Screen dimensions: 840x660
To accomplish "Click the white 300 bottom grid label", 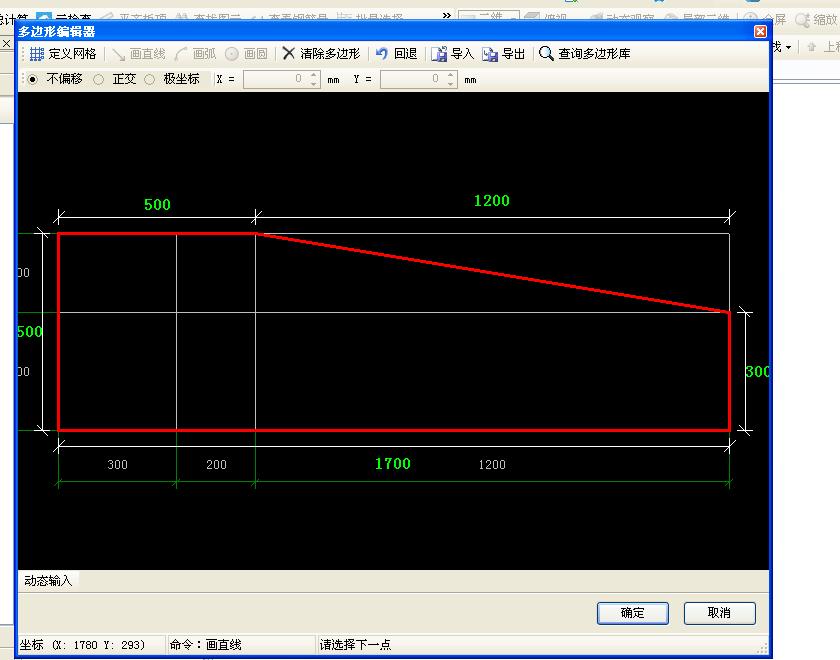I will click(x=117, y=464).
